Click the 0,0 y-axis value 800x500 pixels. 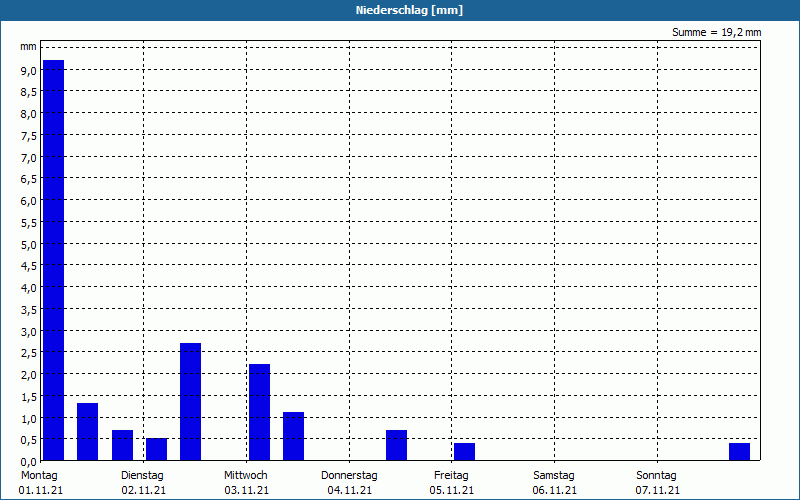[29, 461]
